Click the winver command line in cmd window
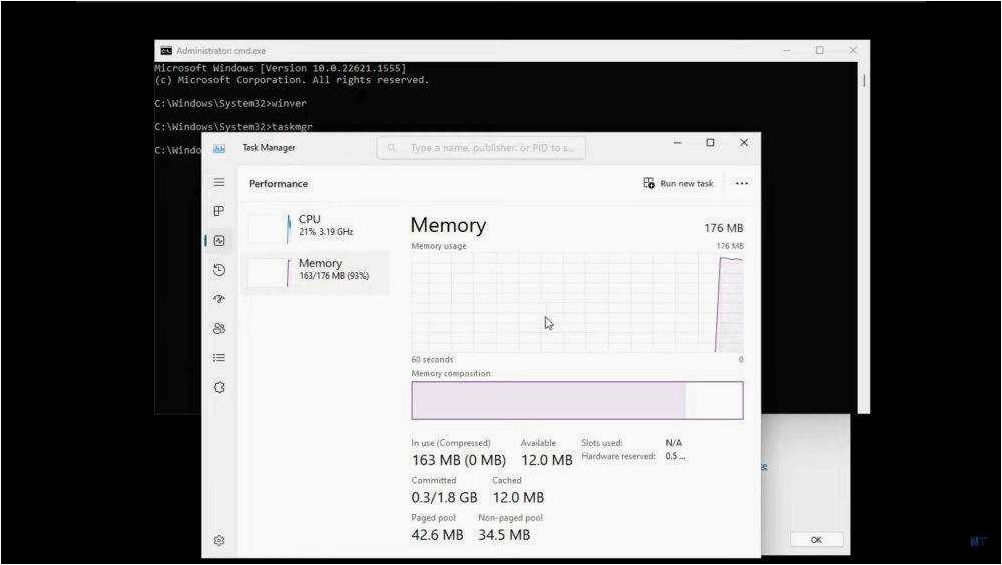The height and width of the screenshot is (565, 1002). pyautogui.click(x=230, y=104)
